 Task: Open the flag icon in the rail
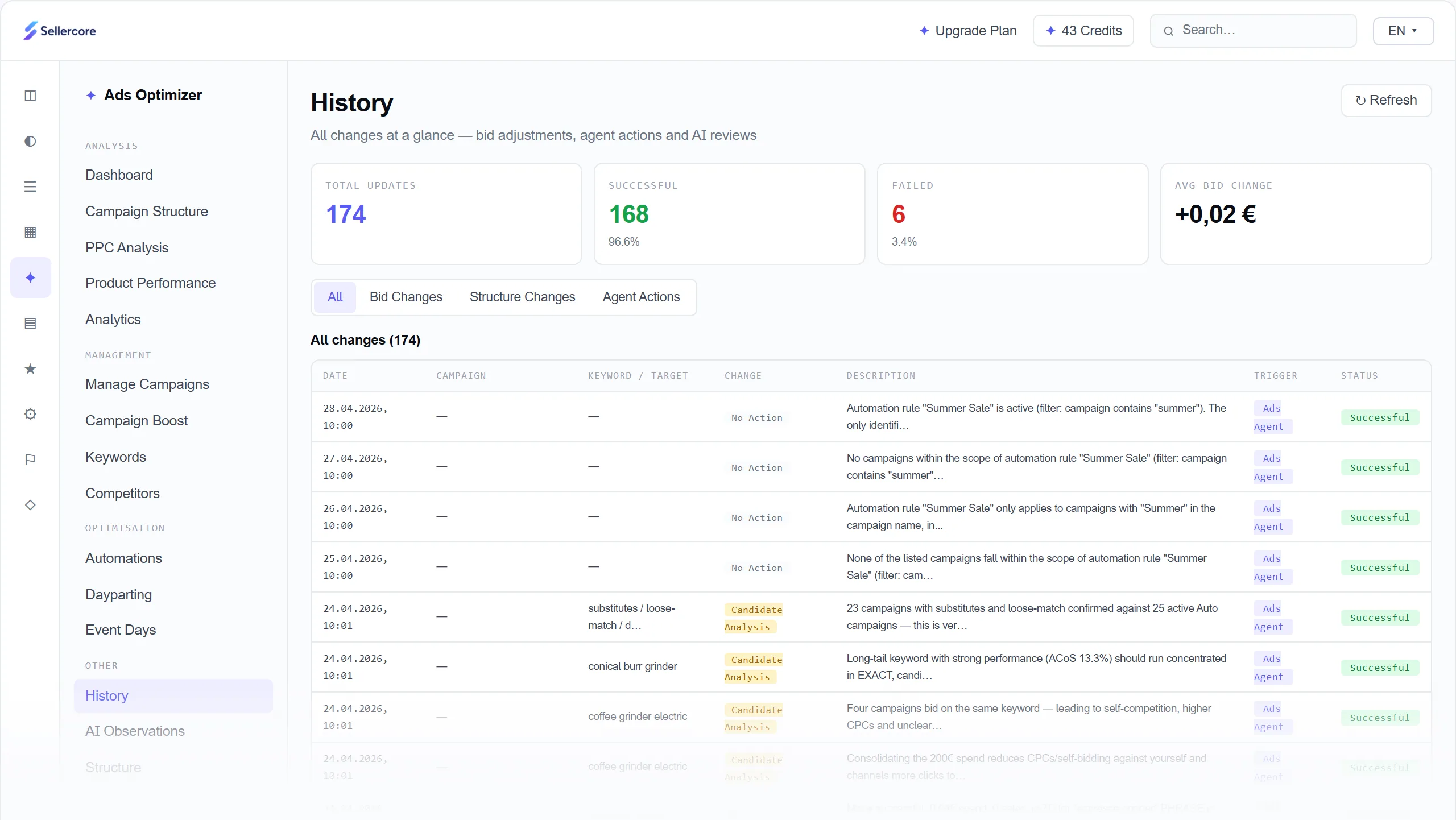(x=30, y=459)
